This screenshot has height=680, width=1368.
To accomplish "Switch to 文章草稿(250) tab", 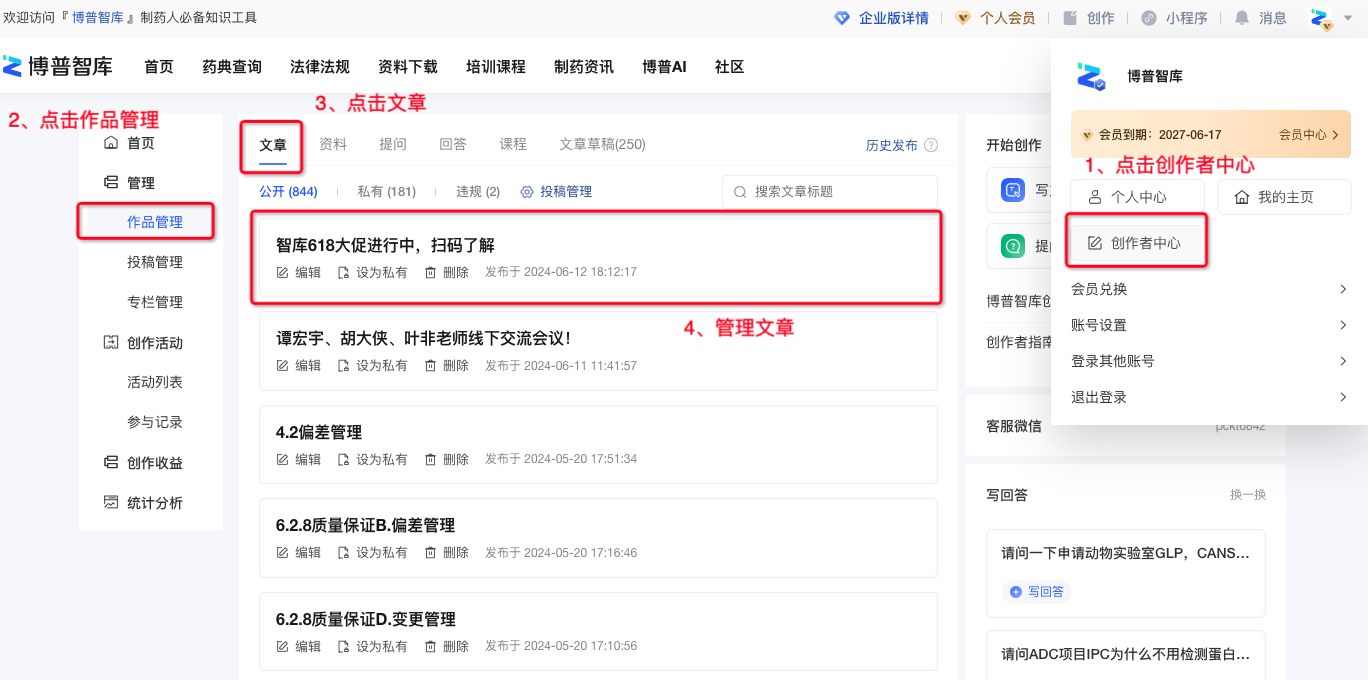I will 602,145.
